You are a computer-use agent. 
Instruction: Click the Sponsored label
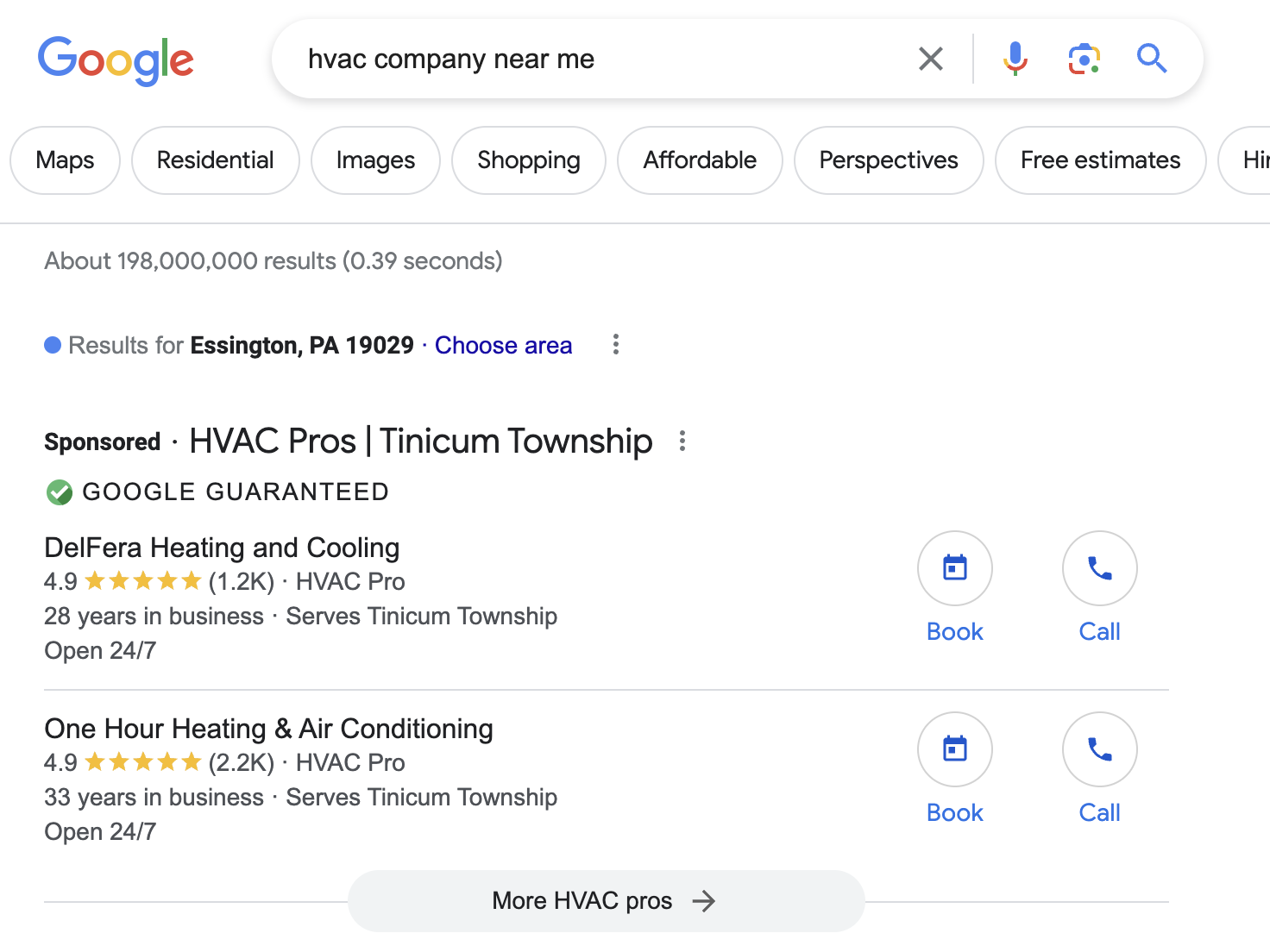coord(103,442)
